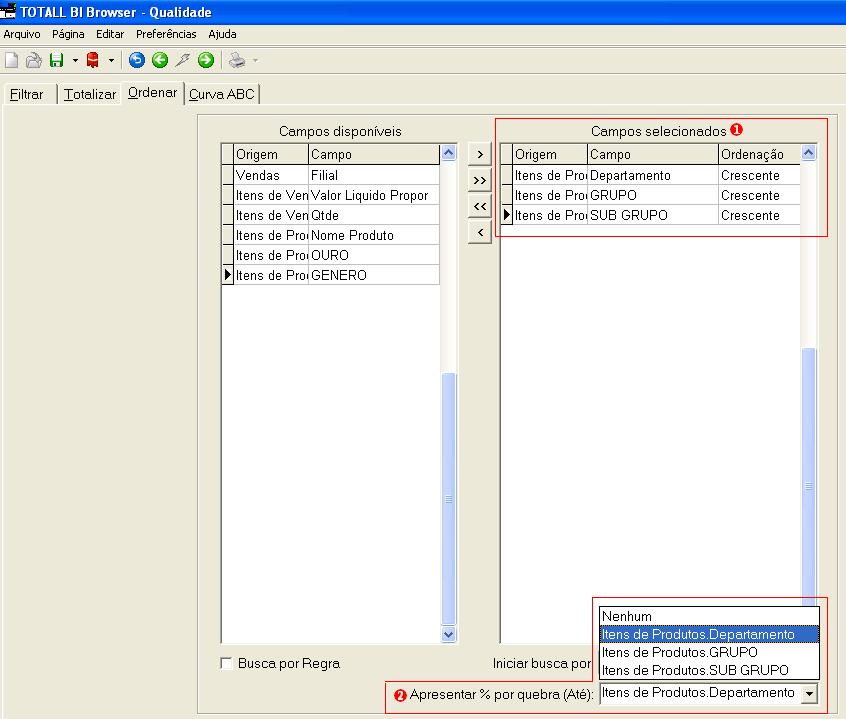Click the Campos disponíveis scroll up arrow
The height and width of the screenshot is (719, 846).
pyautogui.click(x=448, y=153)
